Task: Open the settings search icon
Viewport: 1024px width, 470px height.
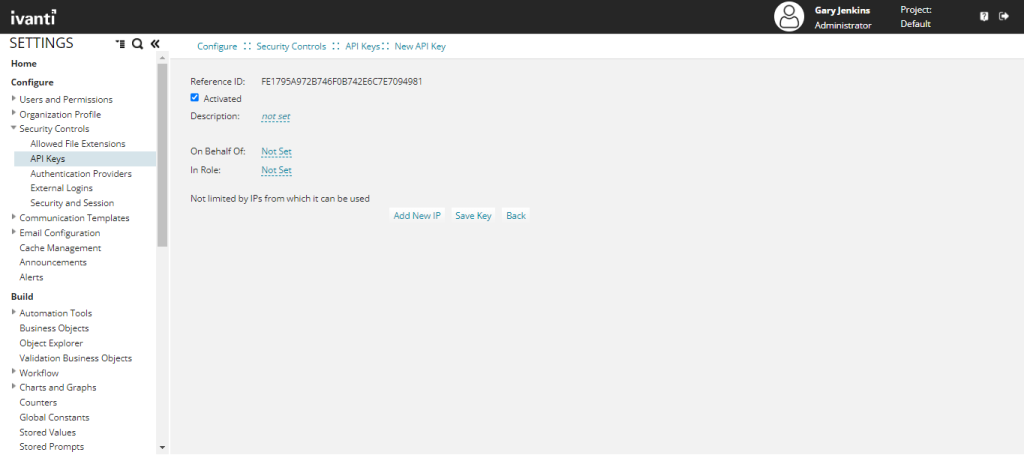Action: (137, 44)
